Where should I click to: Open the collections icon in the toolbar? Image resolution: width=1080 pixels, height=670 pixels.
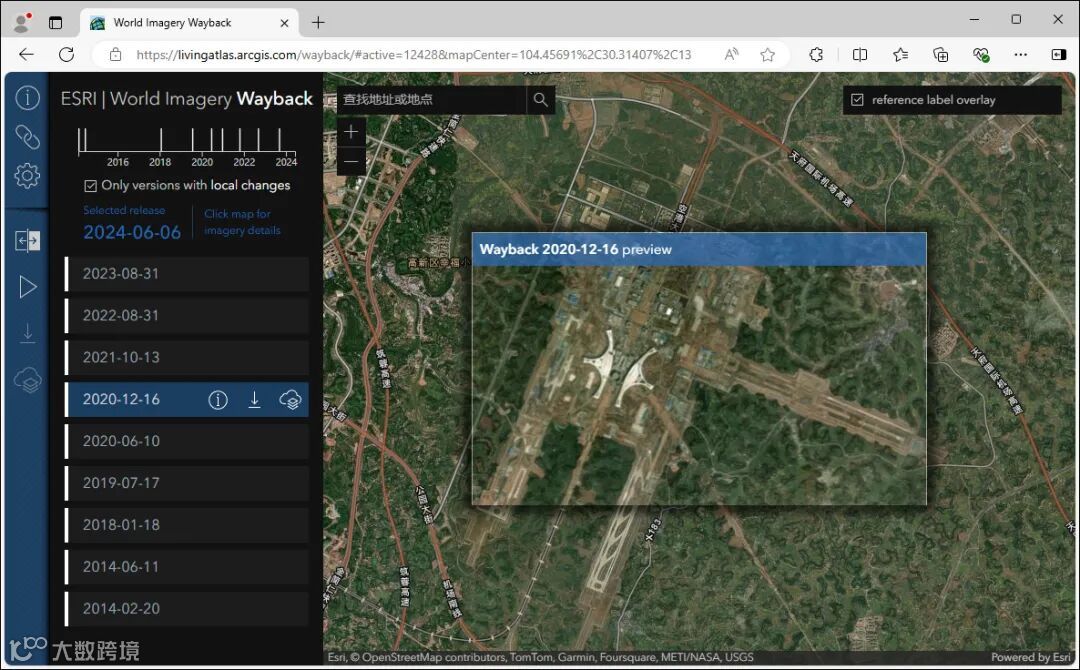tap(940, 54)
